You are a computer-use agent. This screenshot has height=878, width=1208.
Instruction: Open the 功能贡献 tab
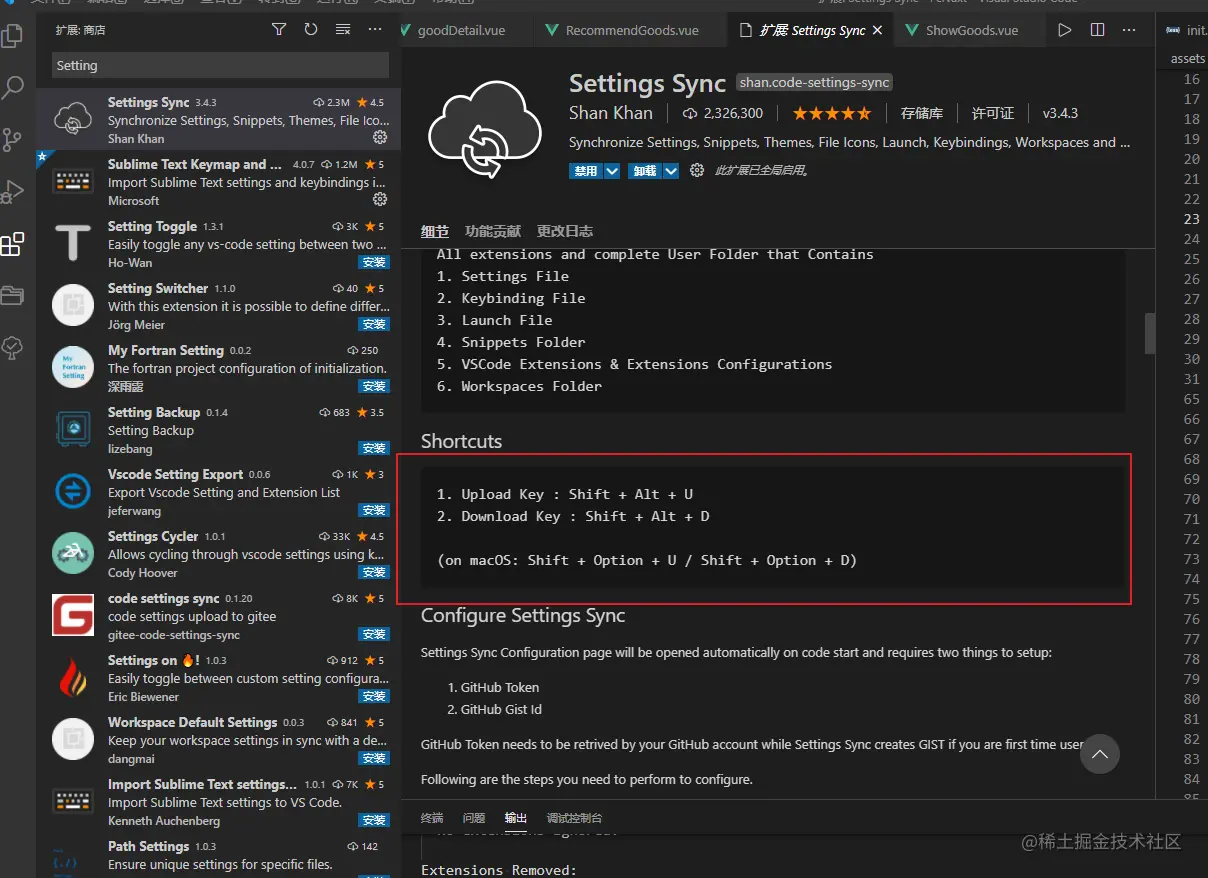pyautogui.click(x=493, y=231)
